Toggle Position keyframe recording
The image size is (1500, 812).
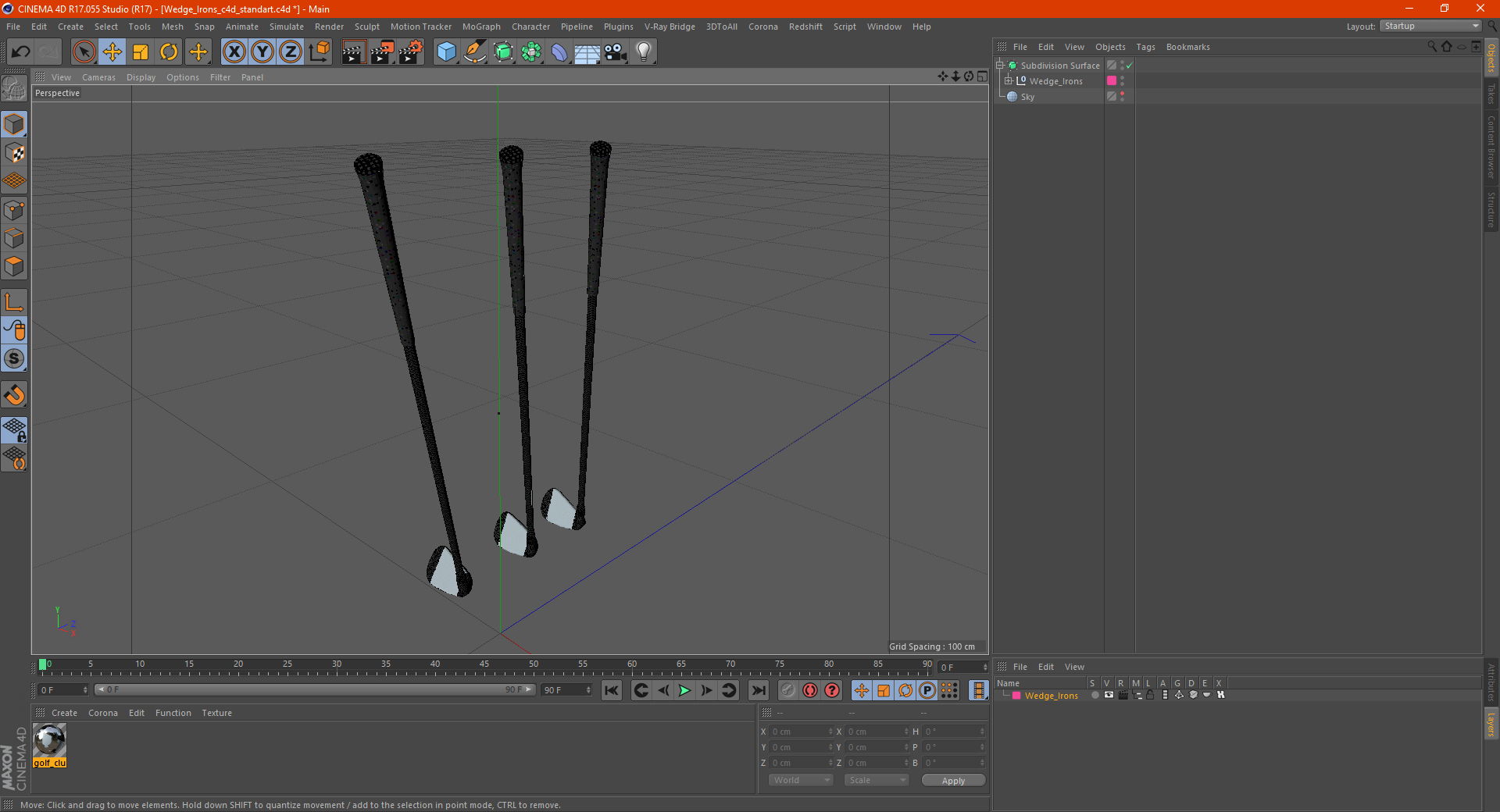point(862,690)
